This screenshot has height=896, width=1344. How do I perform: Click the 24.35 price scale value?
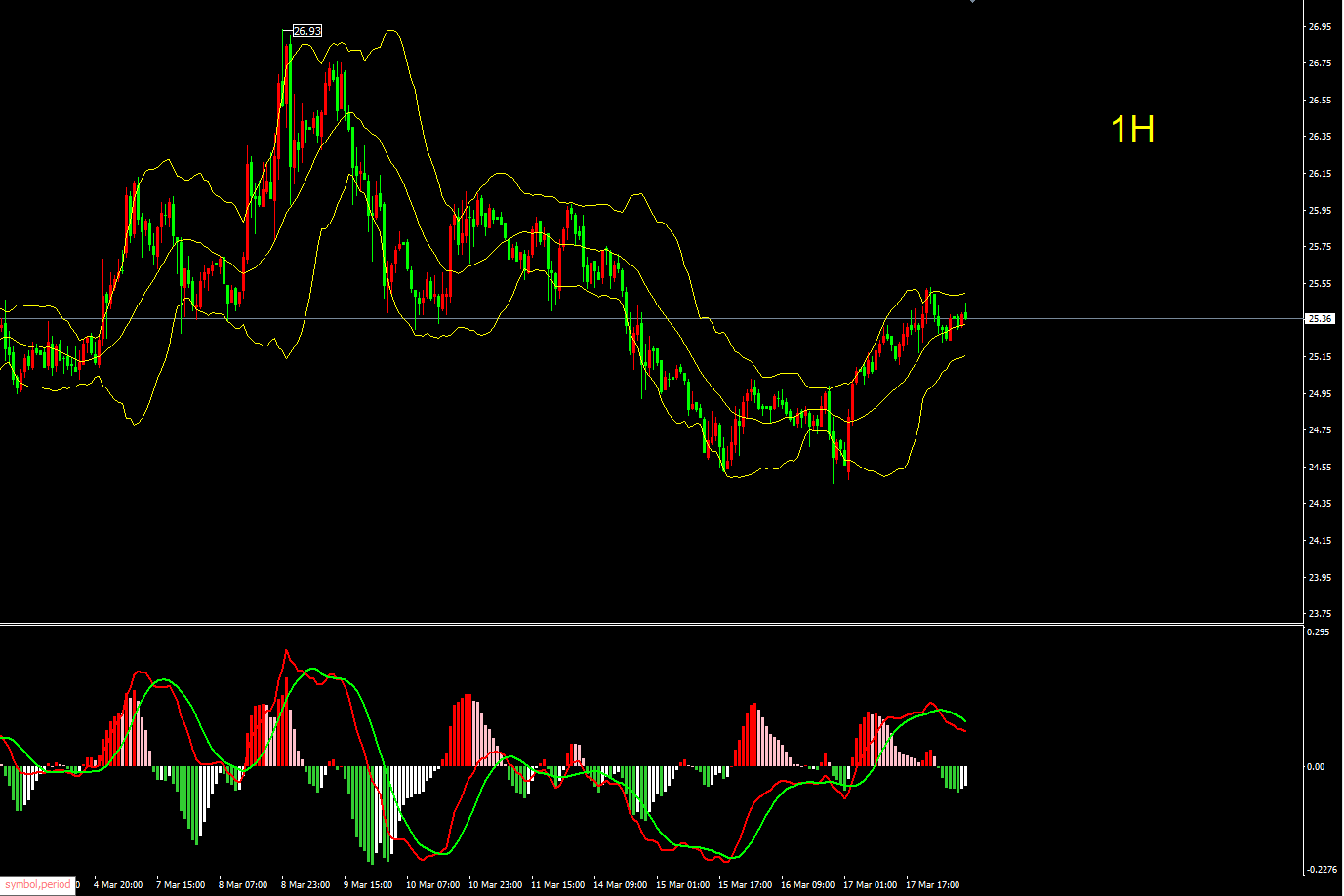pos(1320,504)
